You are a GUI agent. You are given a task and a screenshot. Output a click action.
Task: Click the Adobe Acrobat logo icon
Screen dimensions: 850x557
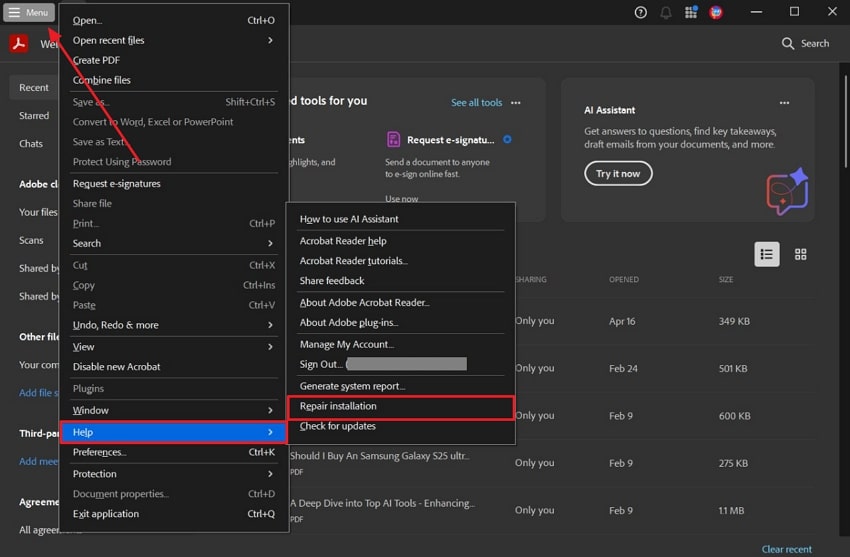tap(19, 43)
